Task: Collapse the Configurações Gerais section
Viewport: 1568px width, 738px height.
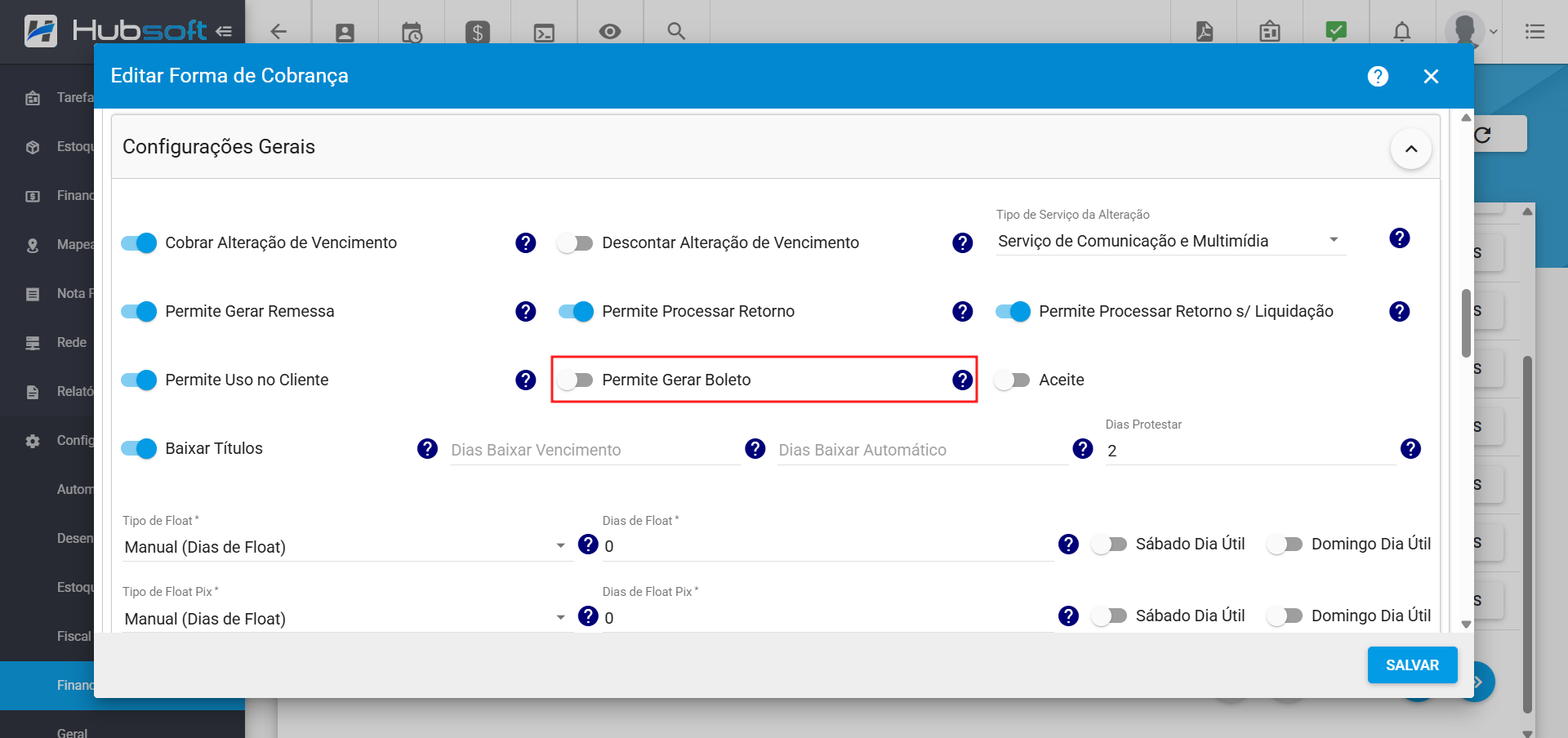Action: 1410,149
